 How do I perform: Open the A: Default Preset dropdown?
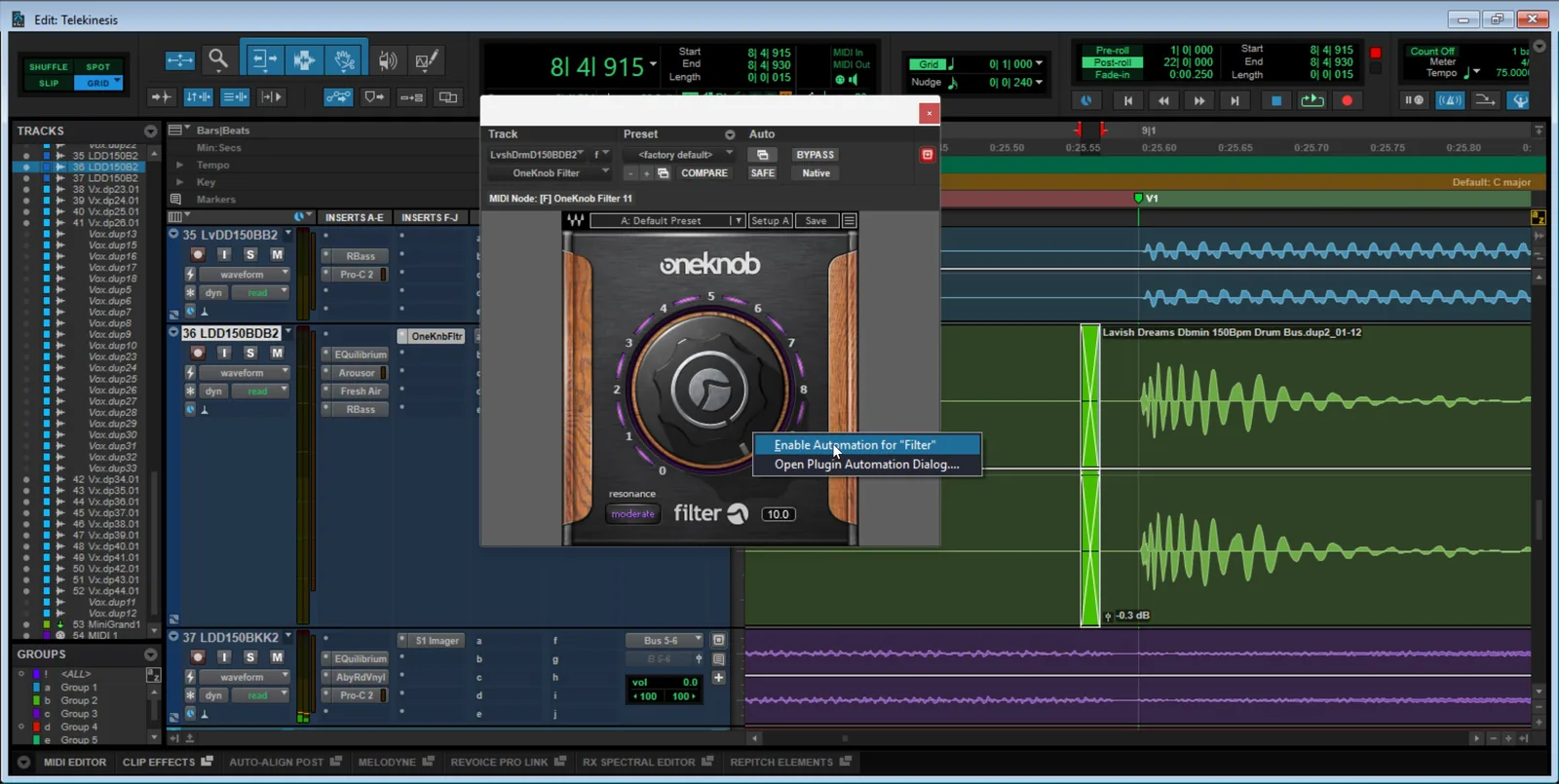(667, 221)
